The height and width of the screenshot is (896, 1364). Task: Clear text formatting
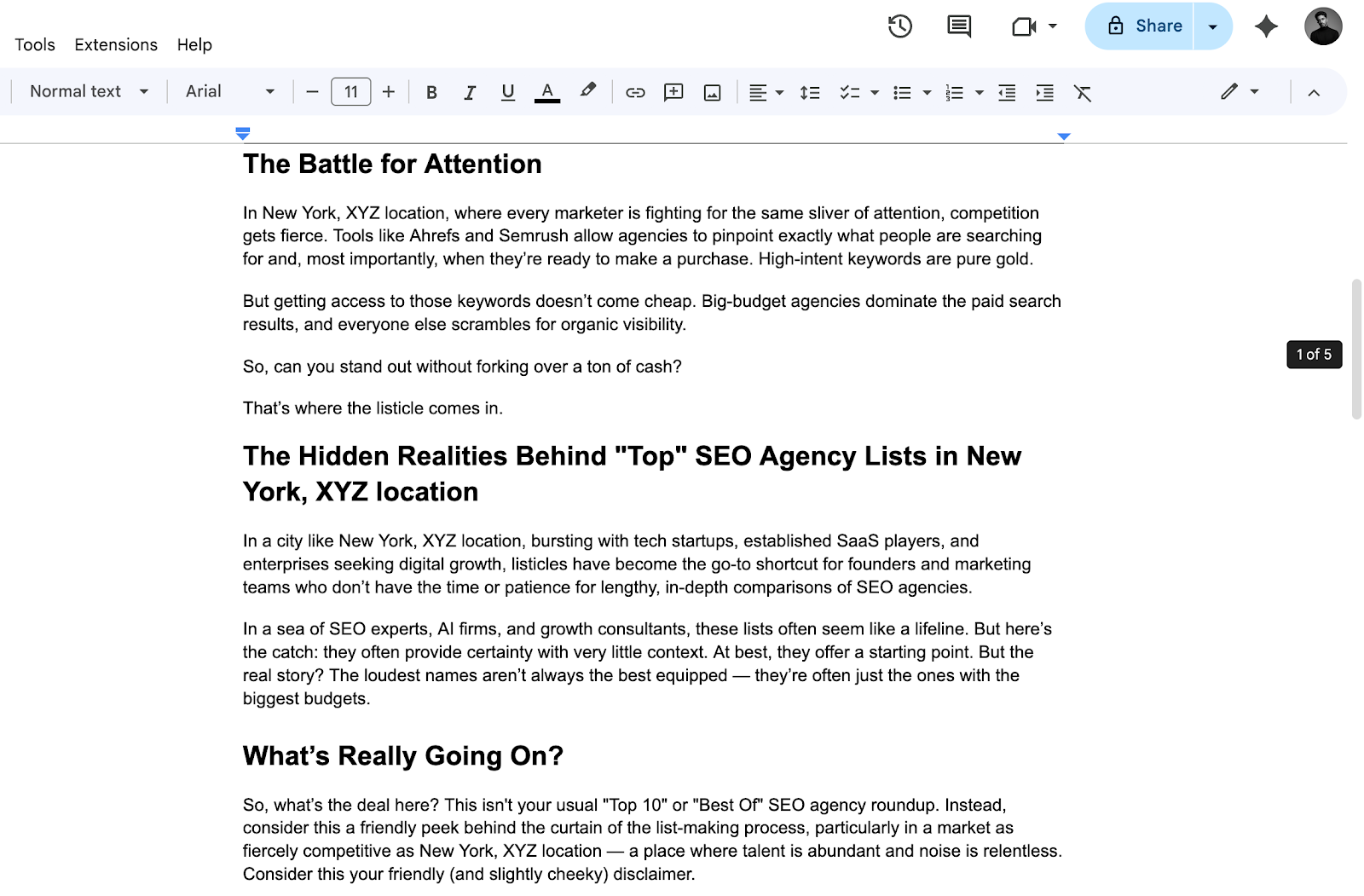pyautogui.click(x=1083, y=92)
